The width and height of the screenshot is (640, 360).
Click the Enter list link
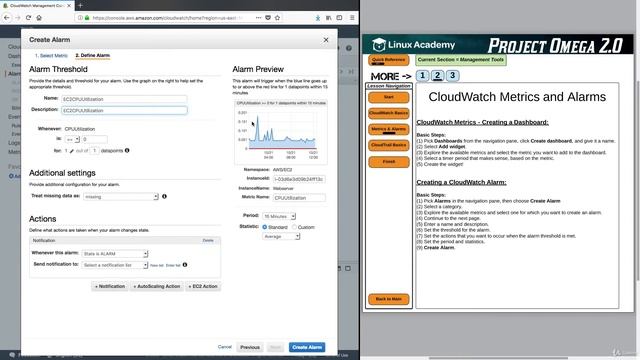173,265
